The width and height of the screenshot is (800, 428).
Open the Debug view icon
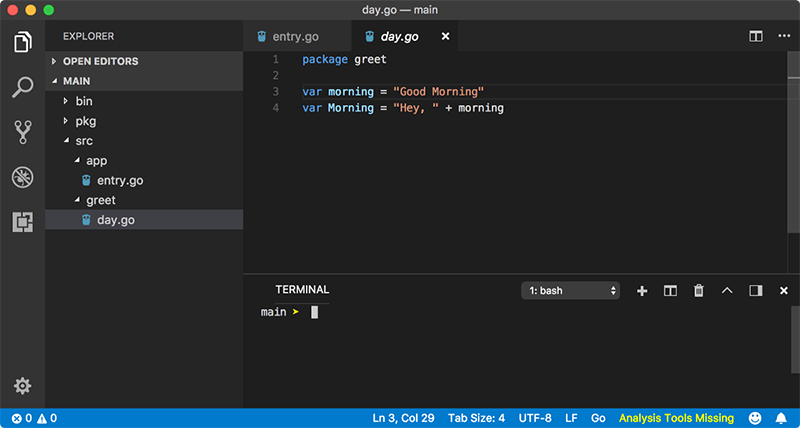22,177
